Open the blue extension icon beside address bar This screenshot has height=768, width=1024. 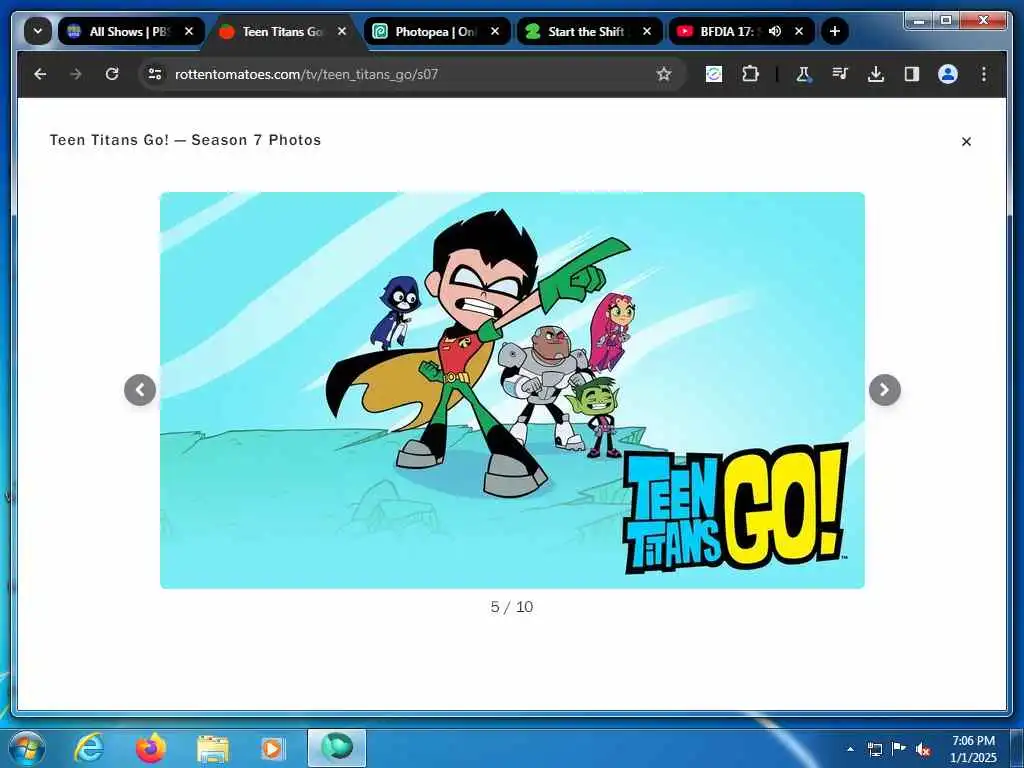point(714,74)
